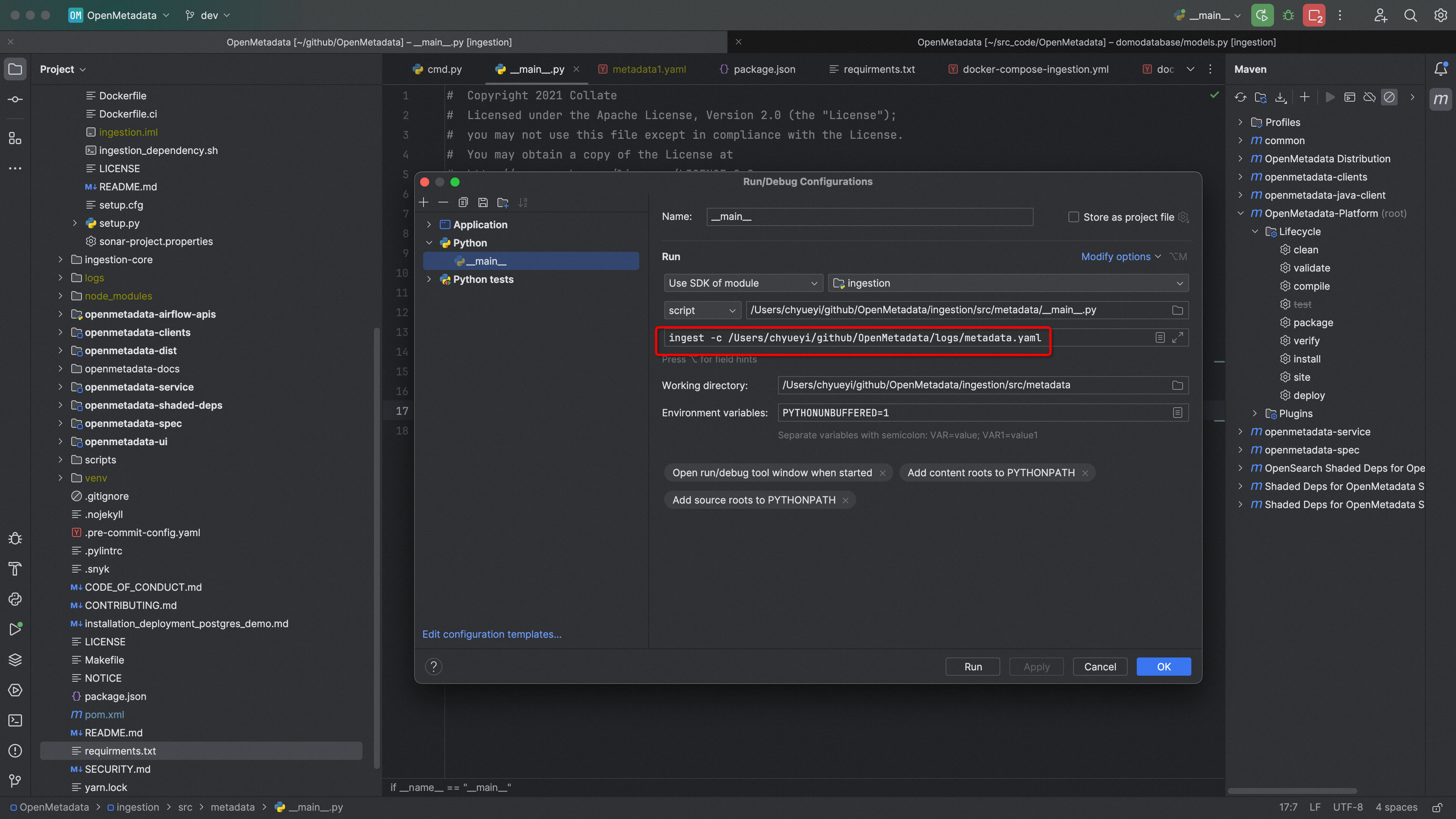Reload all Maven projects icon
1456x819 pixels.
pyautogui.click(x=1241, y=97)
